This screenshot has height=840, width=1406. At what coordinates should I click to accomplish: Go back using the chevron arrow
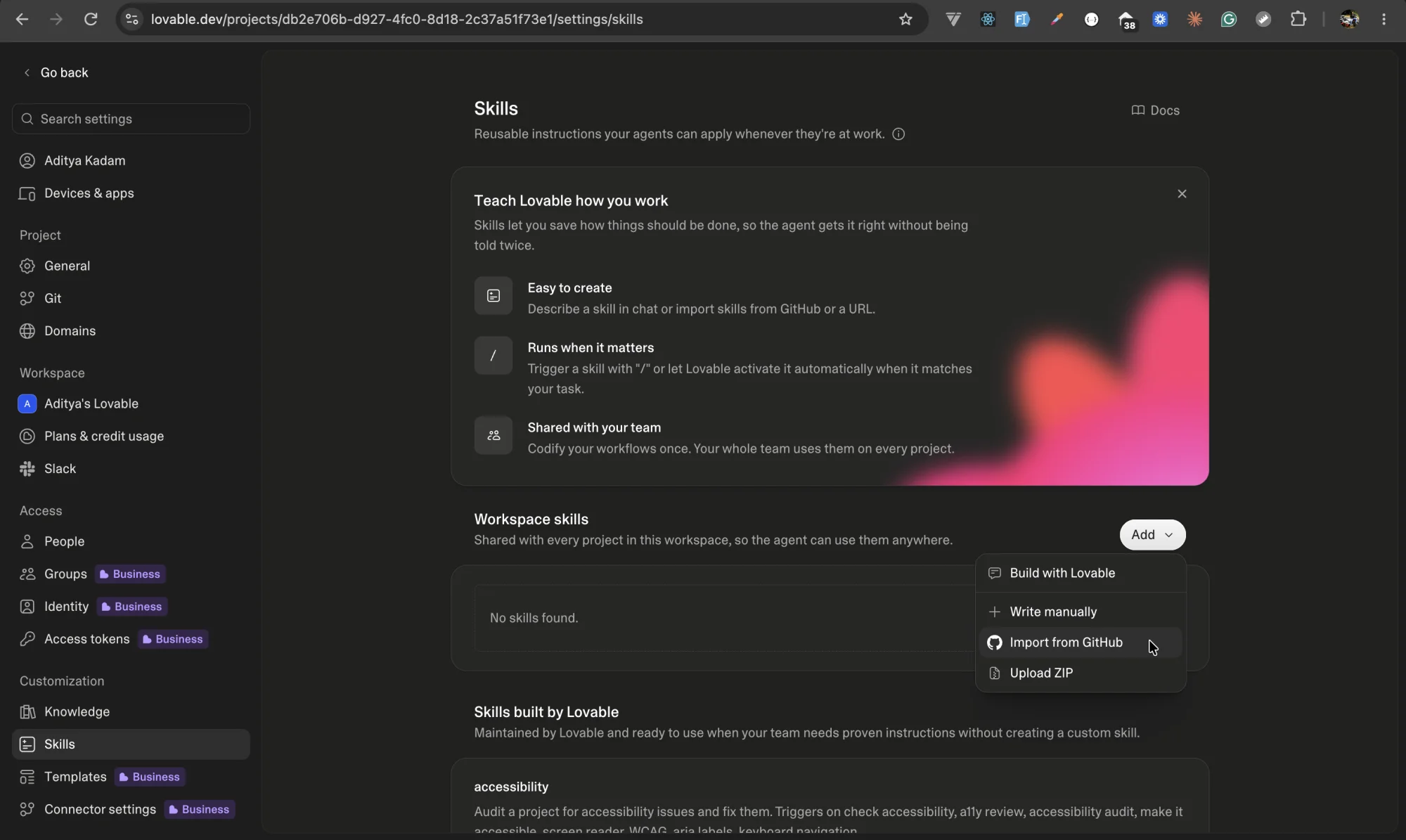pos(27,72)
